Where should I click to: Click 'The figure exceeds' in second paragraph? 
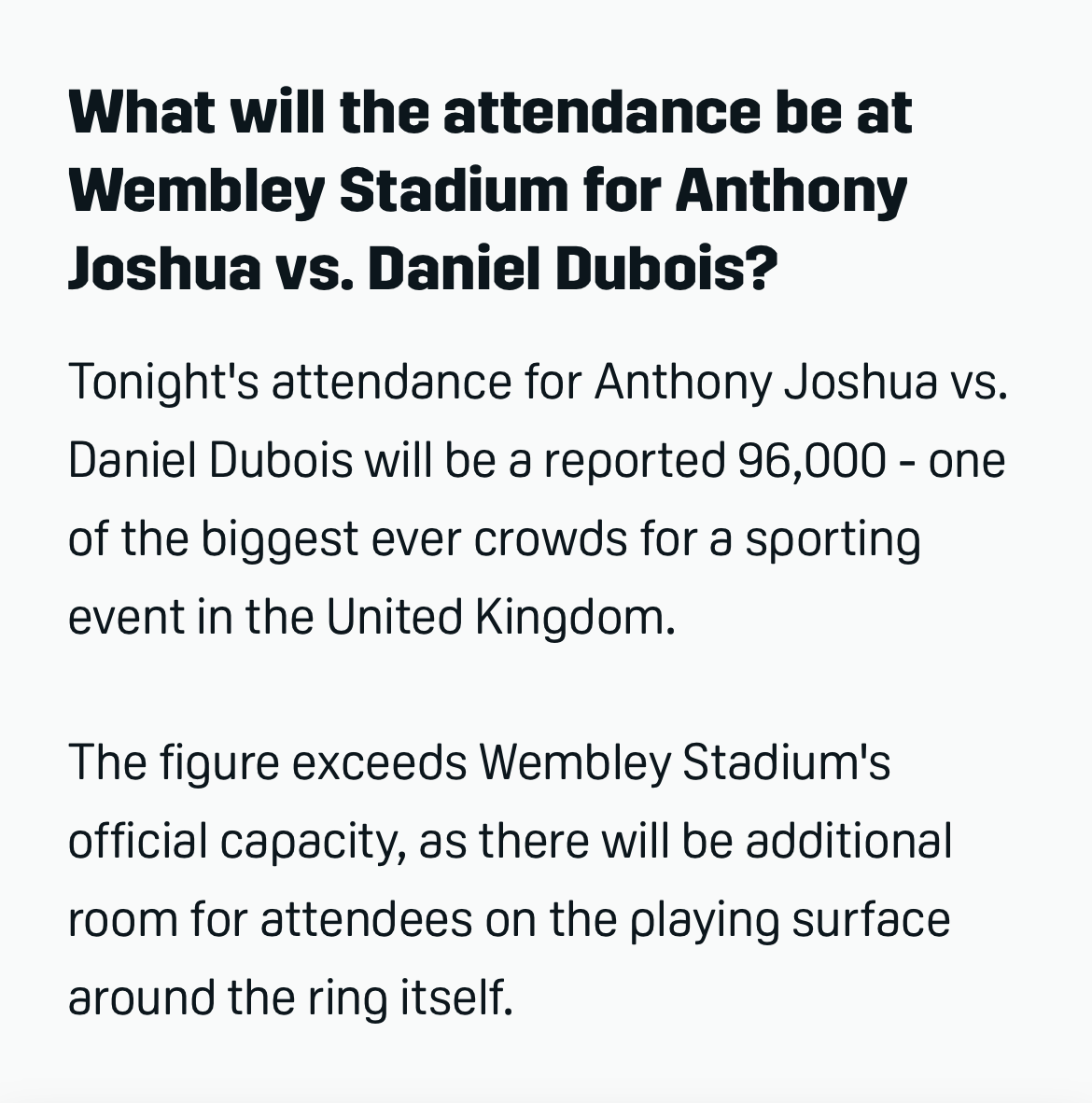267,763
